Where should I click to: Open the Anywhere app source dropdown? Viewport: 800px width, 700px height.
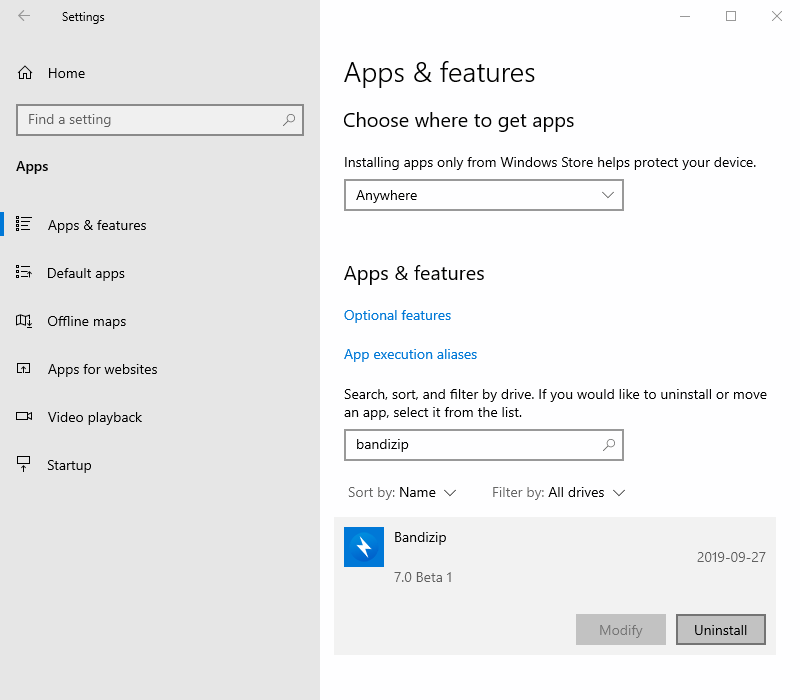[483, 195]
